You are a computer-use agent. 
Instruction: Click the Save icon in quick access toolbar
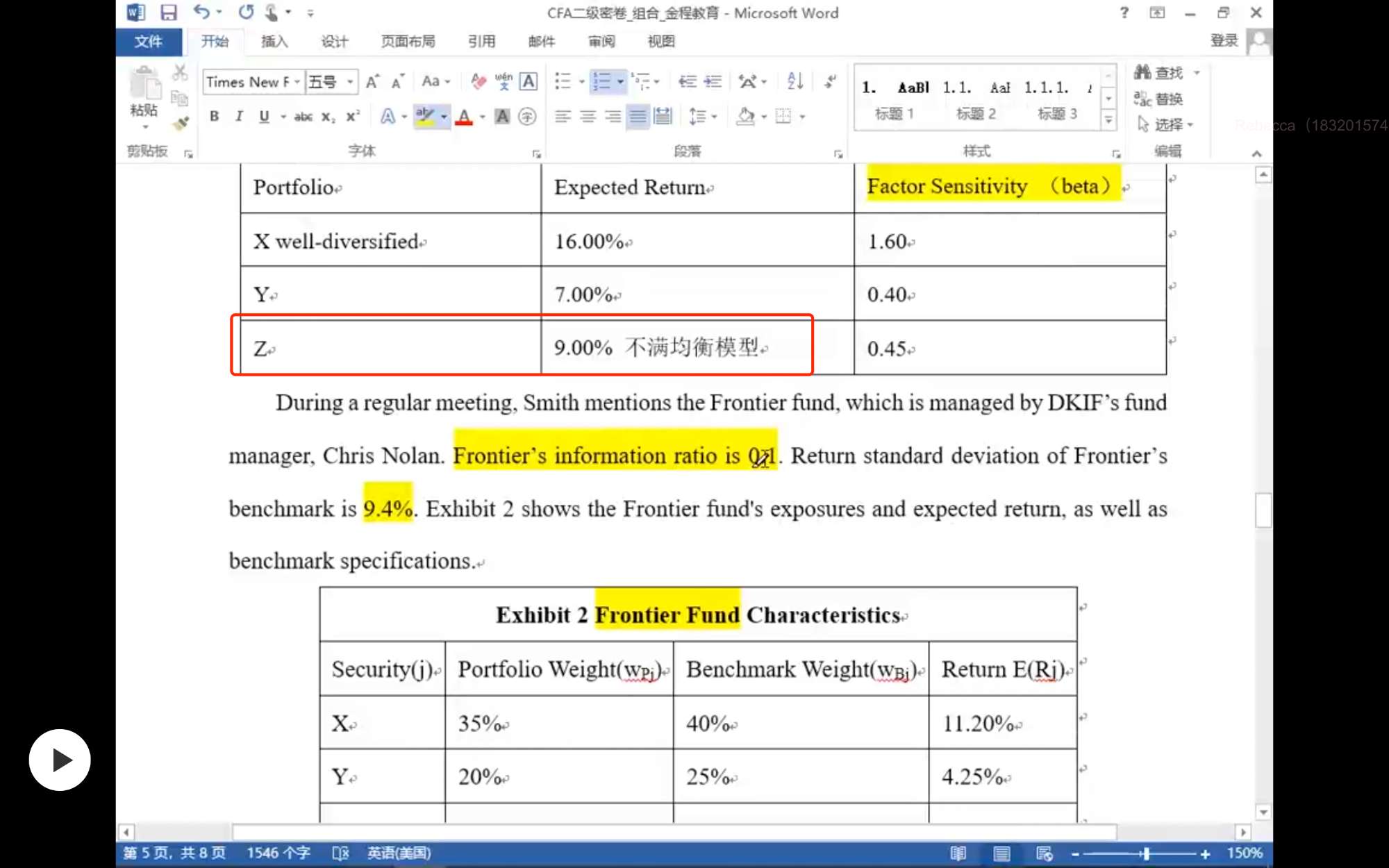[168, 12]
